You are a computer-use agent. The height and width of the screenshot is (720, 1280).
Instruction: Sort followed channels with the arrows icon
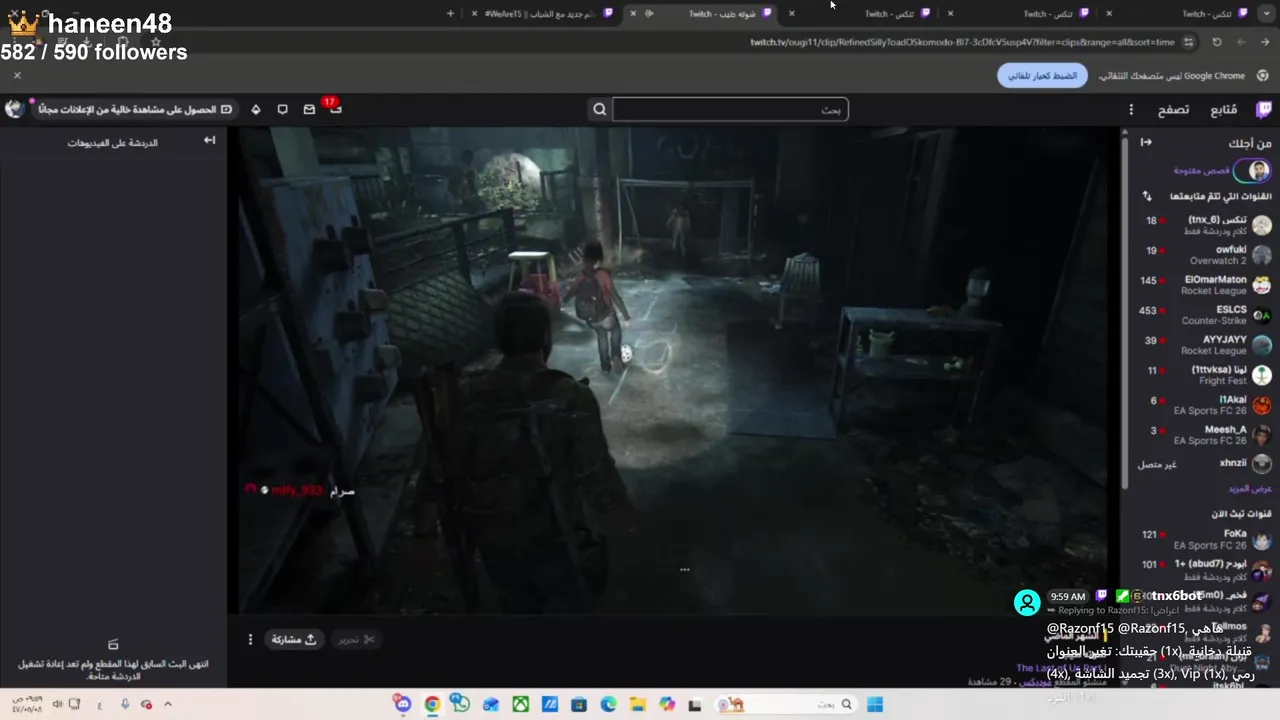click(x=1146, y=196)
